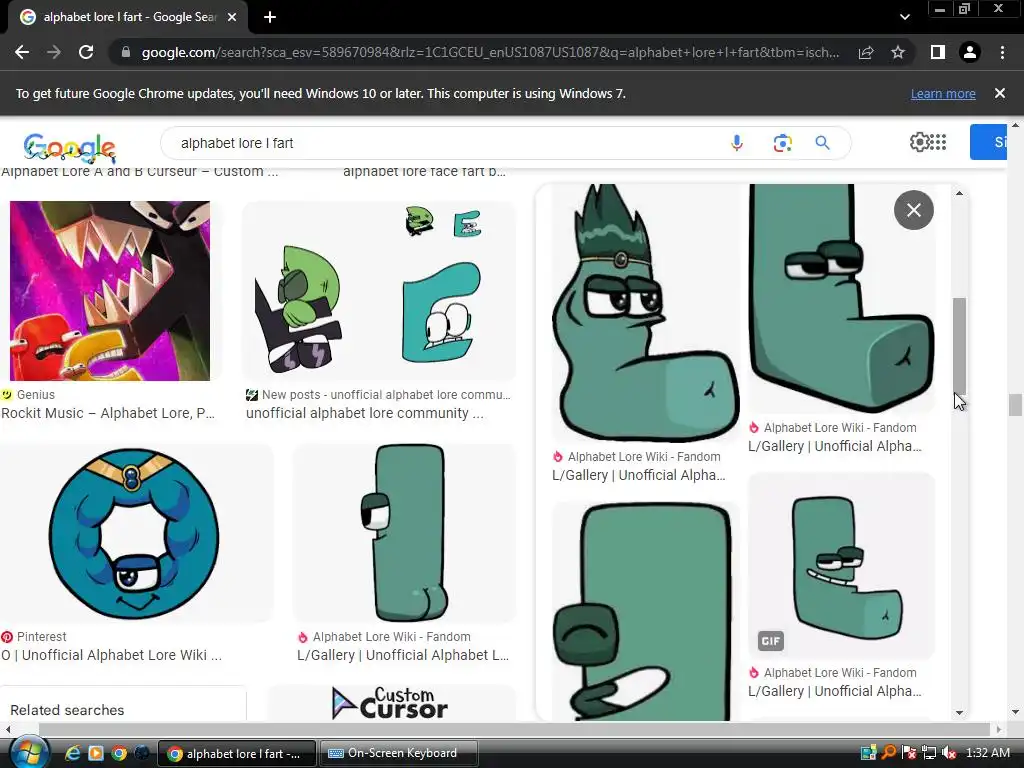Start voice search with microphone icon
The width and height of the screenshot is (1024, 768).
[737, 143]
